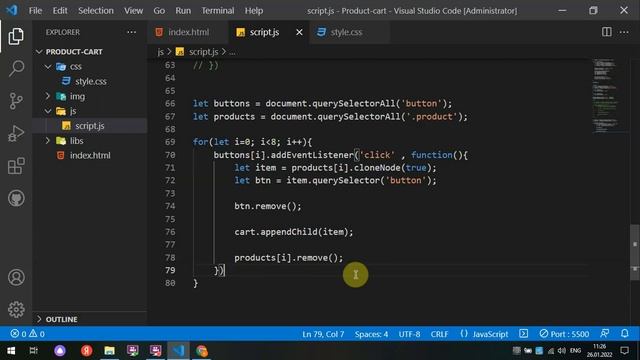Click the ellipsis breadcrumb after script.js
Screen dimensions: 640x360
point(232,52)
